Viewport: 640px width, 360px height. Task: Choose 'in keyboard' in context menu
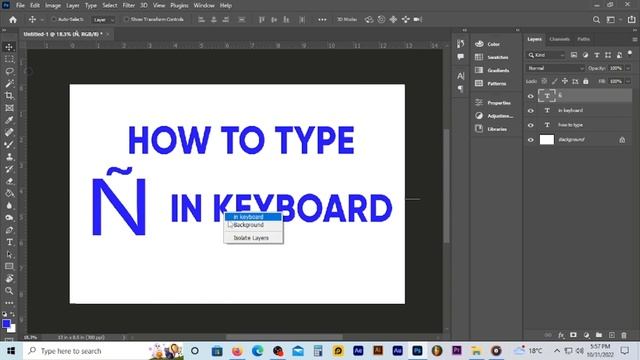pos(253,217)
